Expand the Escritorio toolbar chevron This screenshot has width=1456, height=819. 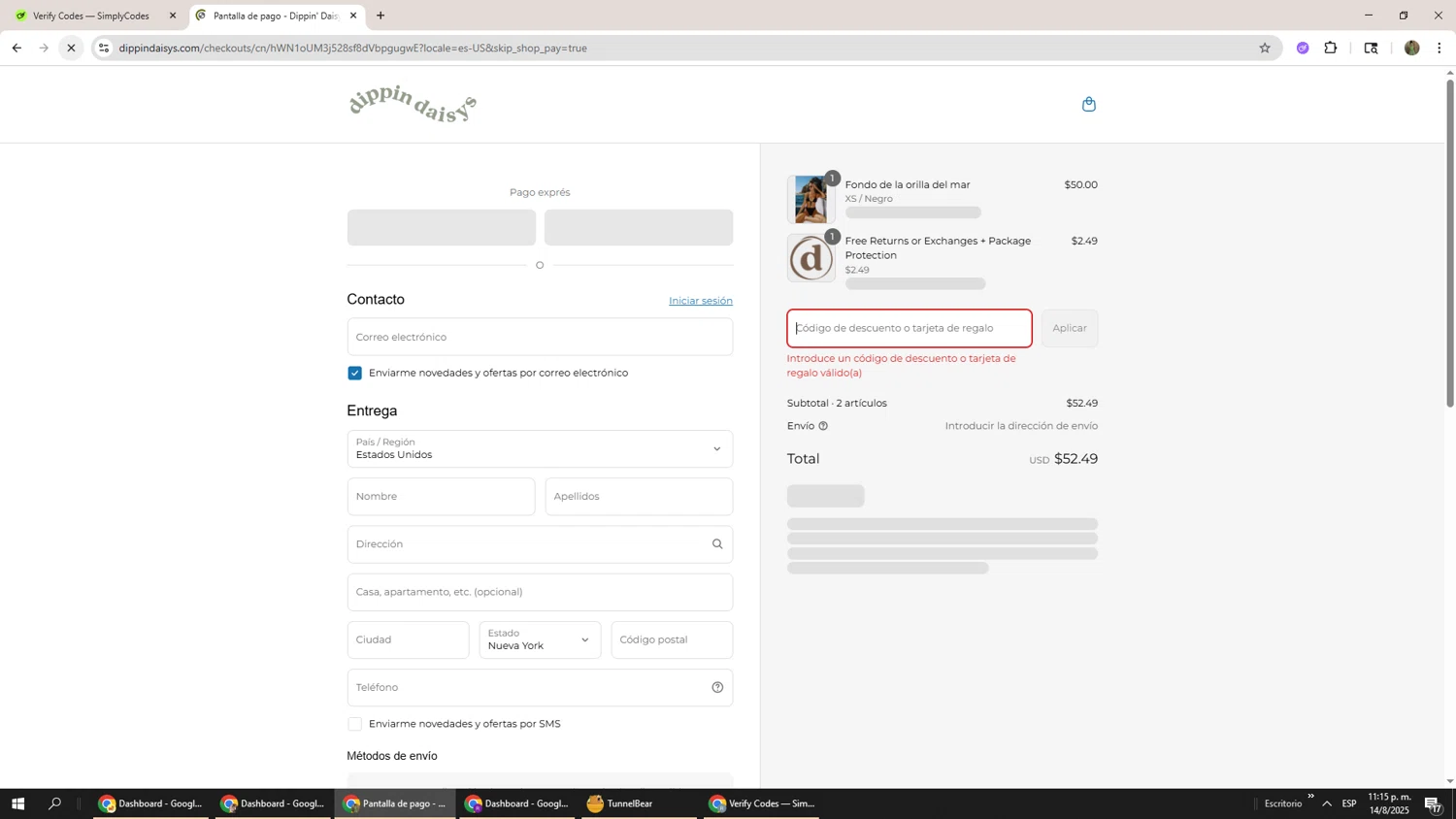pyautogui.click(x=1310, y=797)
